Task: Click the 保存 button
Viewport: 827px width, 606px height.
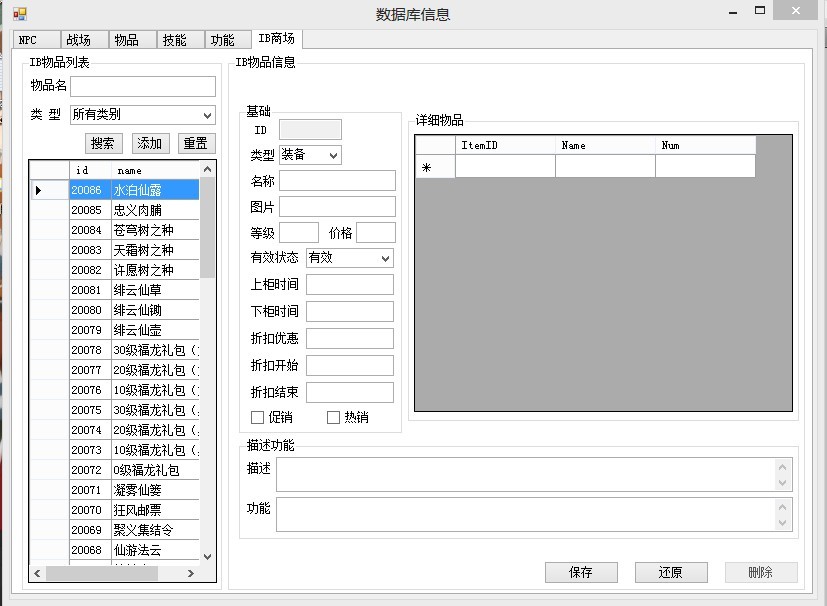Action: point(581,572)
